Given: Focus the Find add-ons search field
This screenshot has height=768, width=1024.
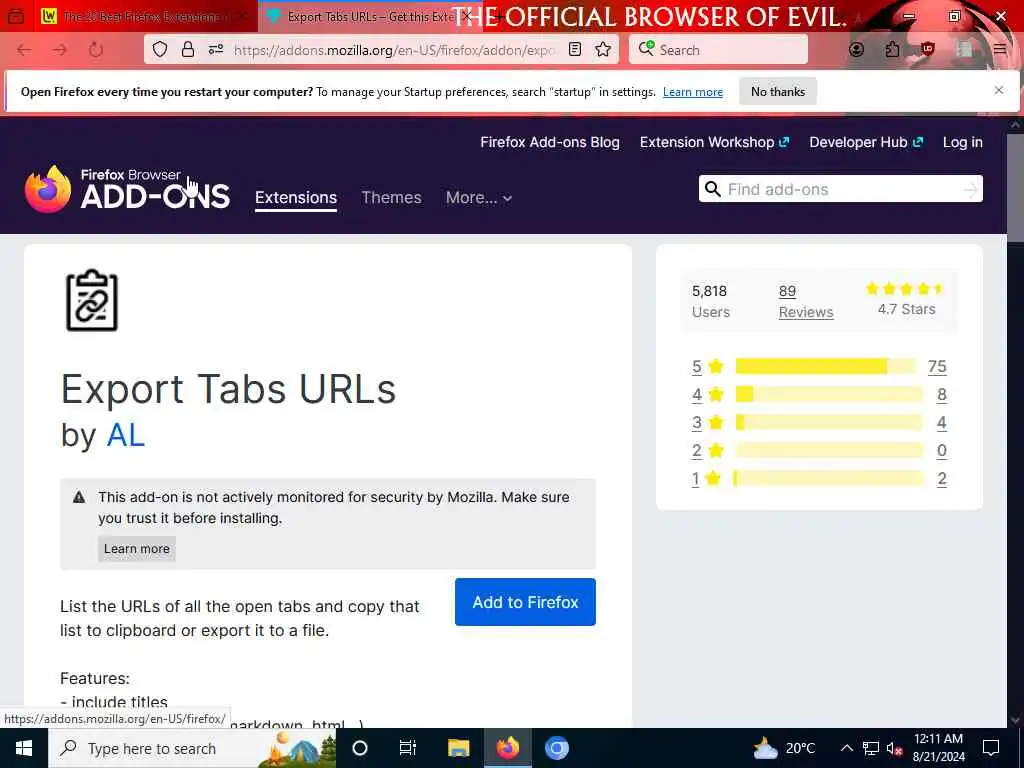Looking at the screenshot, I should click(x=840, y=189).
